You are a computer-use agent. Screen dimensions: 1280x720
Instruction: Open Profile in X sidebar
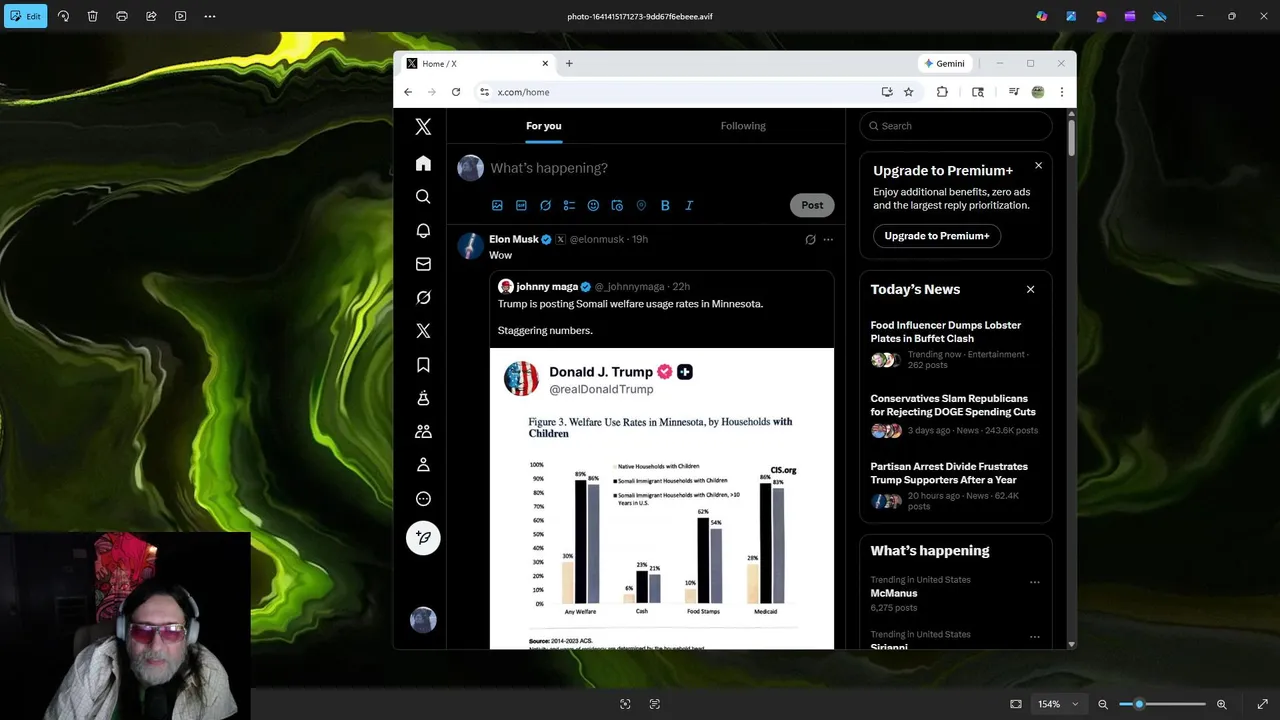423,465
